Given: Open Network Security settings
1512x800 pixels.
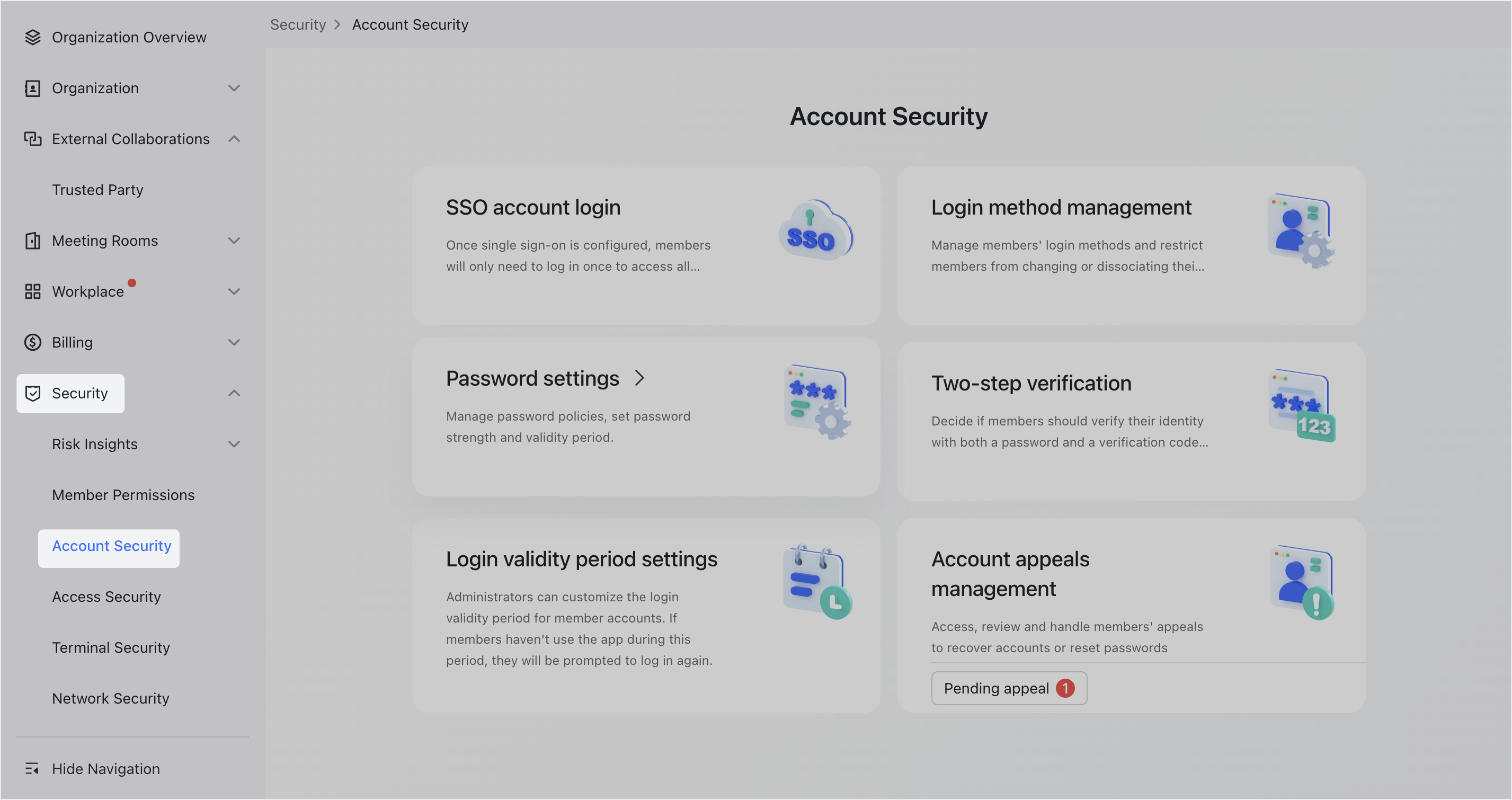Looking at the screenshot, I should pos(110,698).
